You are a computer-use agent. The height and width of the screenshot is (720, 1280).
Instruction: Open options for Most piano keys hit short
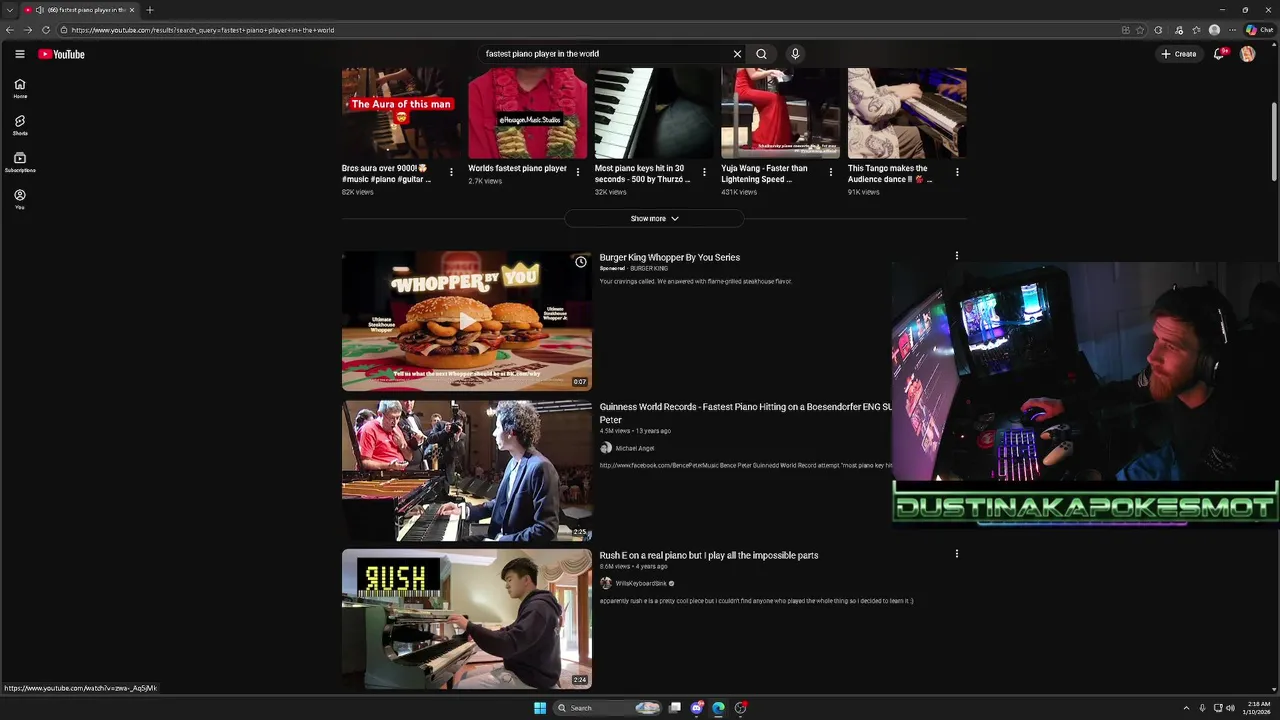pos(704,172)
